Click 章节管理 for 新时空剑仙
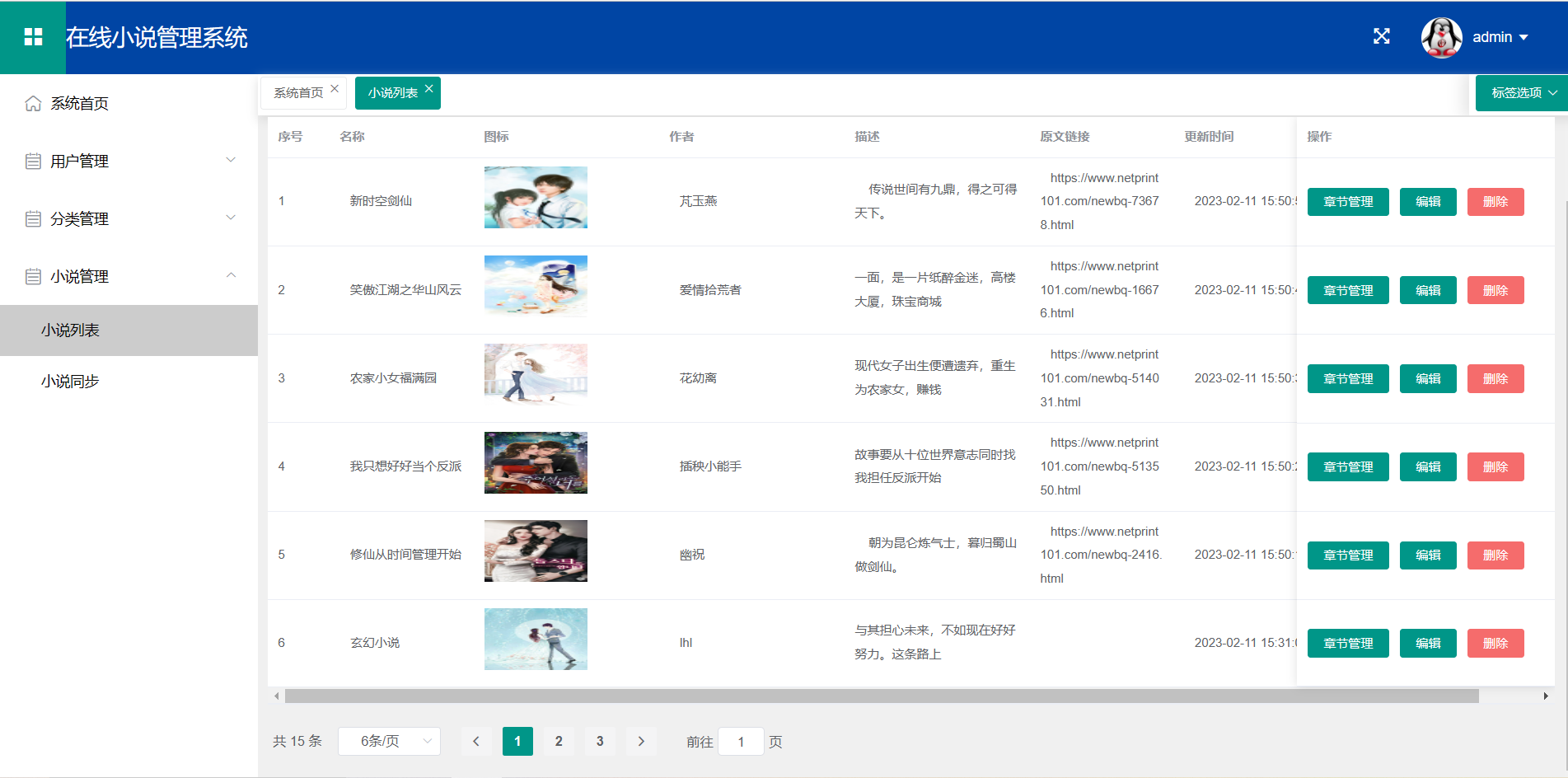This screenshot has height=778, width=1568. click(x=1348, y=202)
